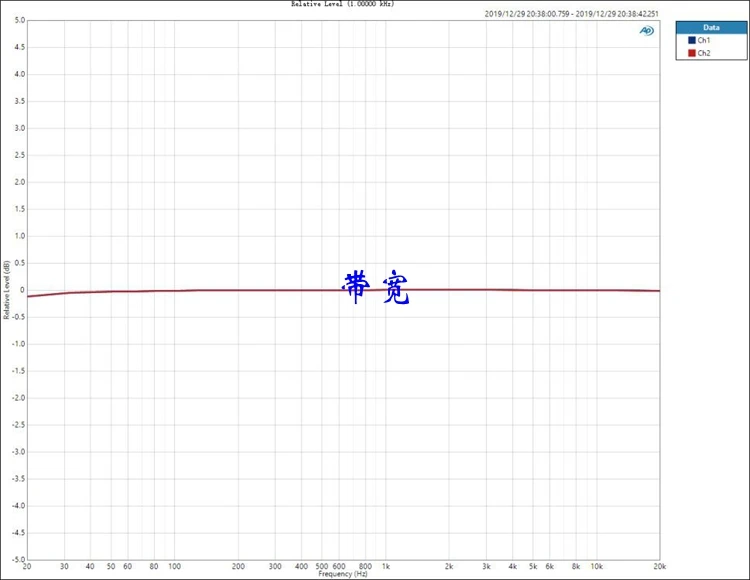
Task: Select the Ch2 legend label
Action: click(704, 52)
